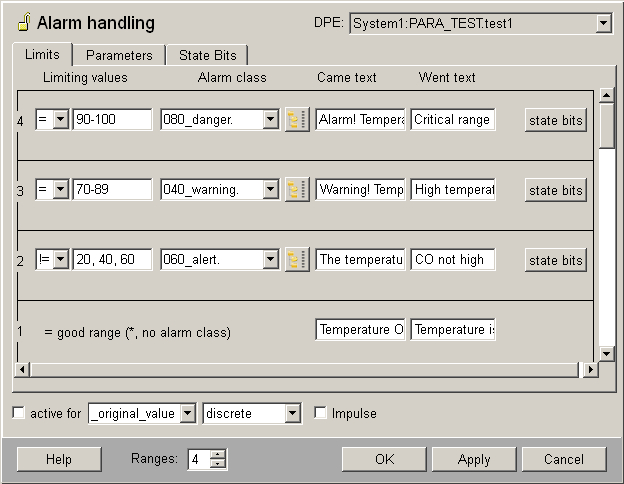Click the 90-100 limiting value field

pyautogui.click(x=112, y=119)
